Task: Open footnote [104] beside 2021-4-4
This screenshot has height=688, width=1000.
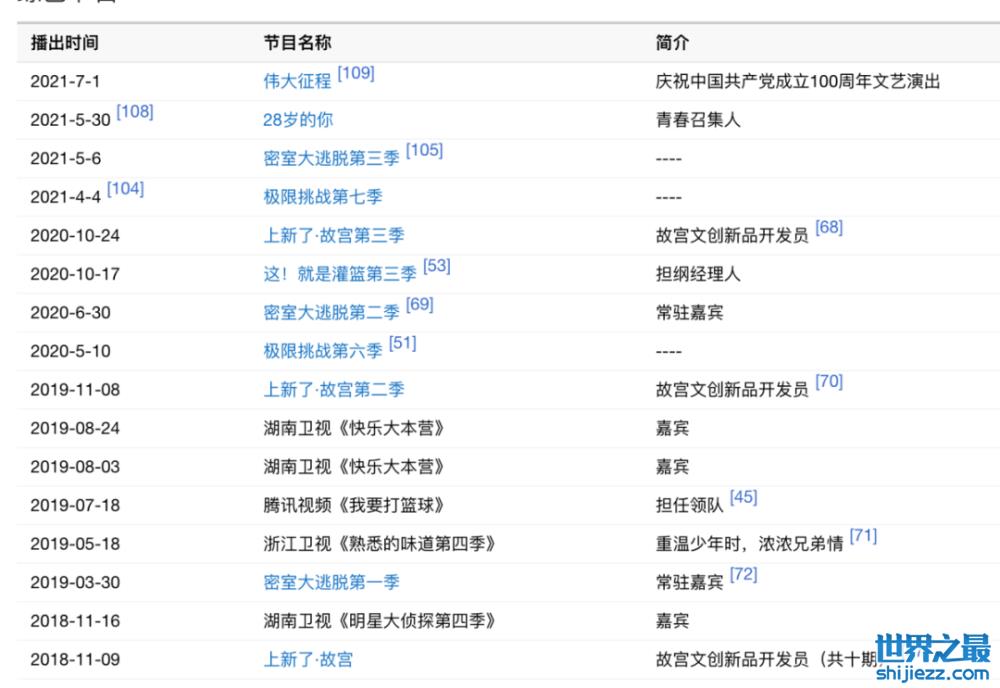Action: pos(125,188)
